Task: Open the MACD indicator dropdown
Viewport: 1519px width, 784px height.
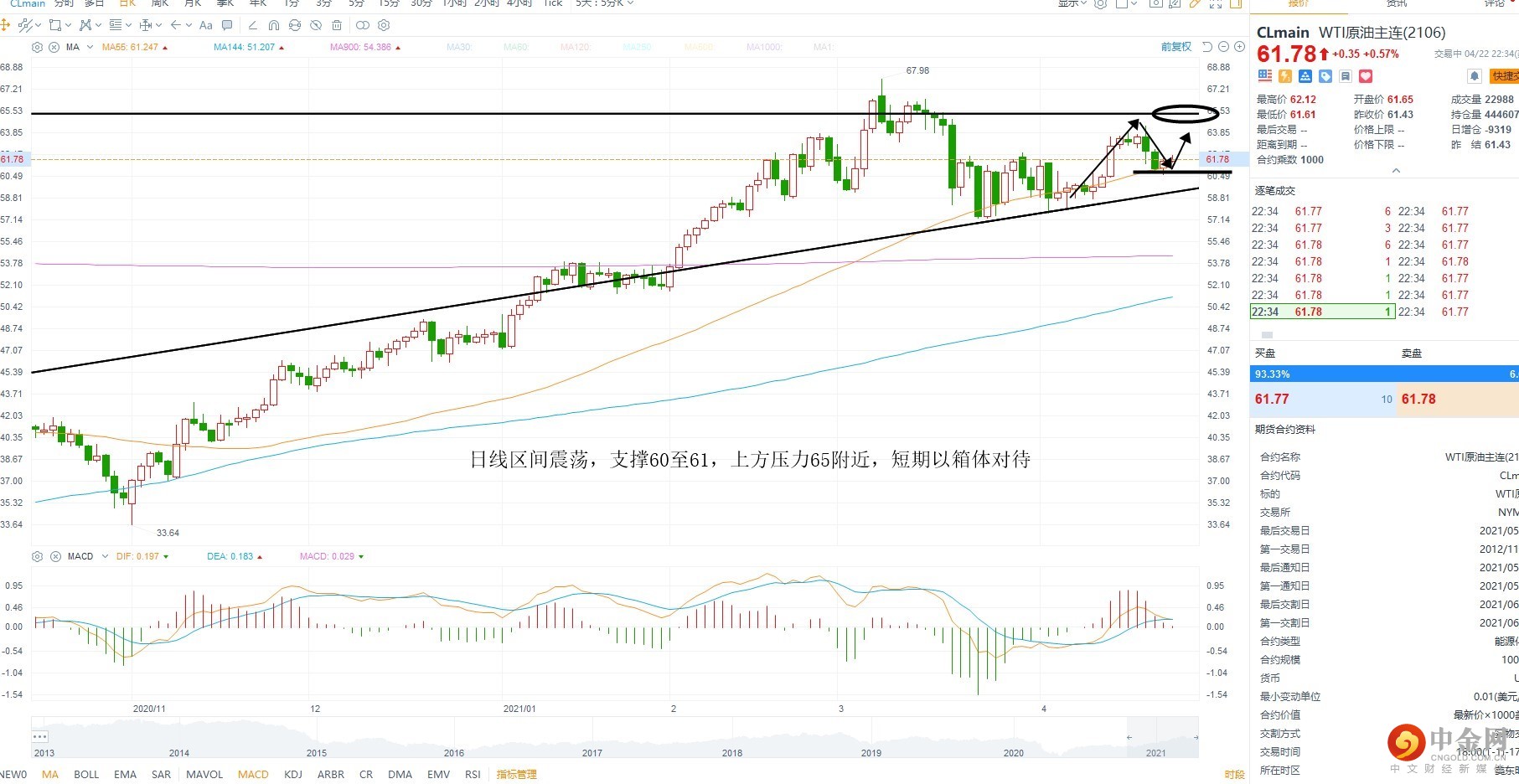Action: click(x=105, y=556)
